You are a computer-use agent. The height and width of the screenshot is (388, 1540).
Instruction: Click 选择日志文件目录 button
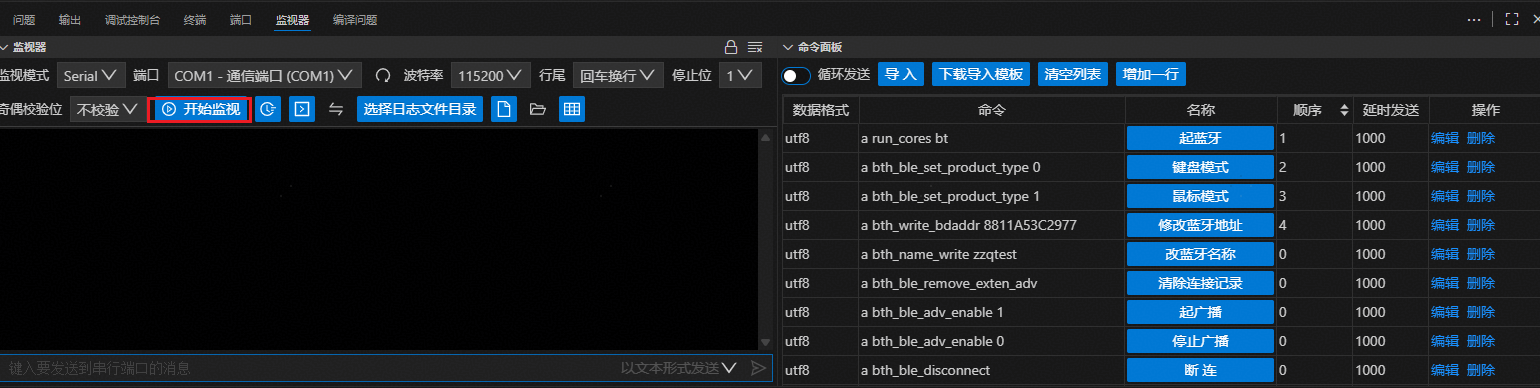(x=419, y=109)
